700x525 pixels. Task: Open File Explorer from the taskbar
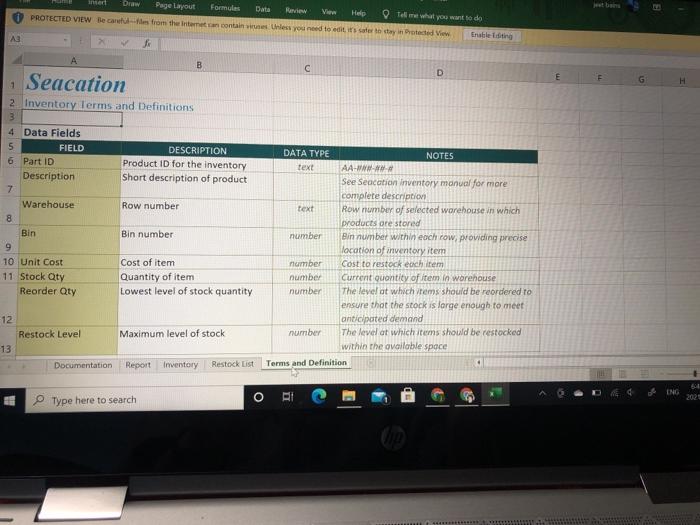coord(349,396)
